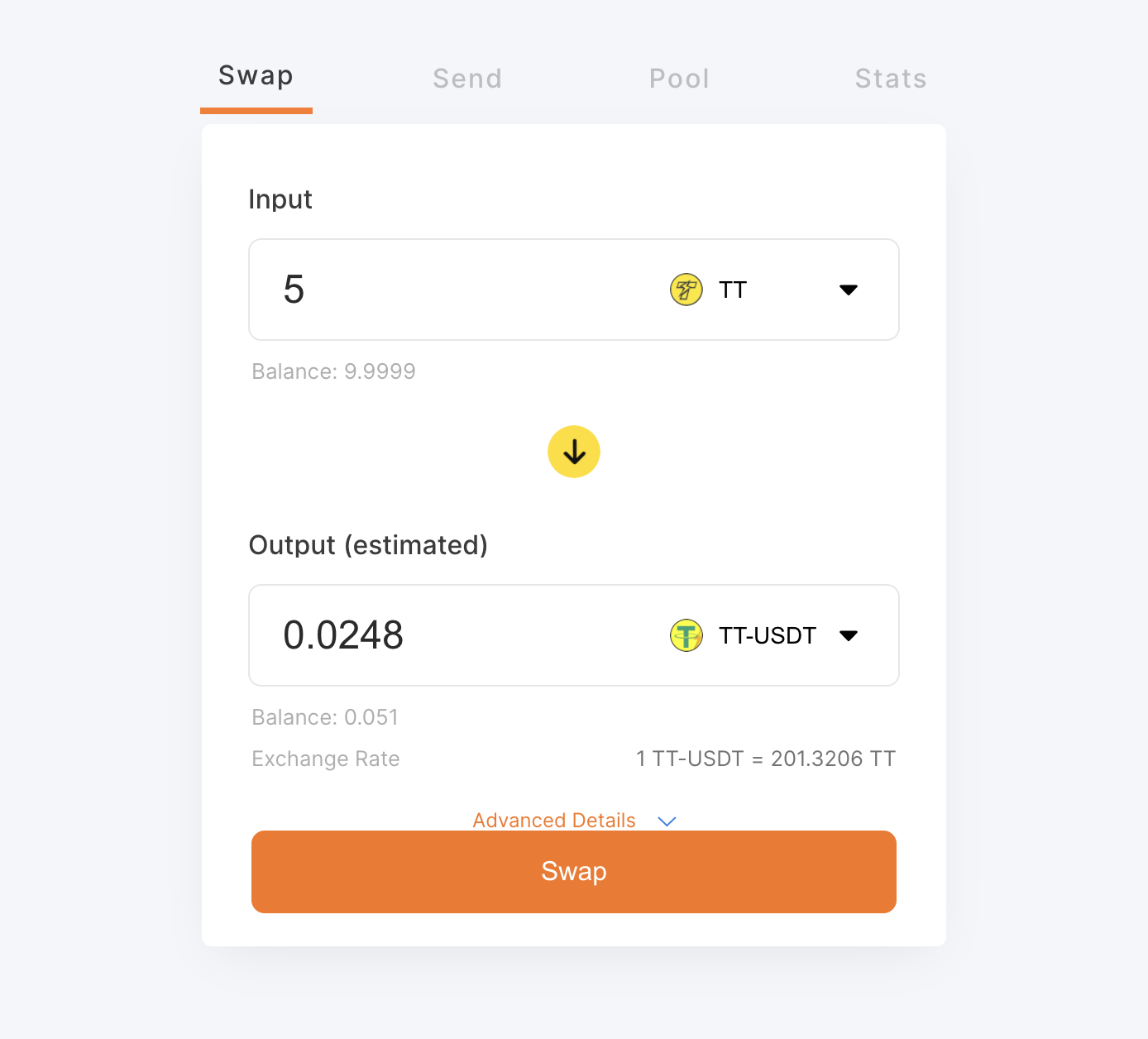
Task: Open the Pool tab
Action: click(x=679, y=79)
